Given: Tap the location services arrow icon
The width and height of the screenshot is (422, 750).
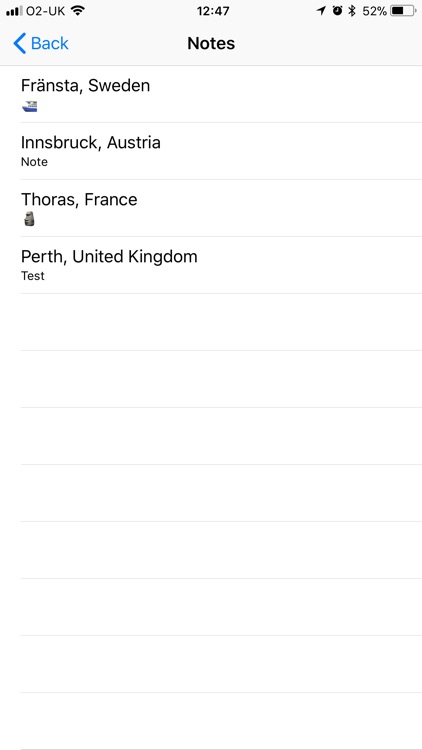Looking at the screenshot, I should (x=321, y=11).
